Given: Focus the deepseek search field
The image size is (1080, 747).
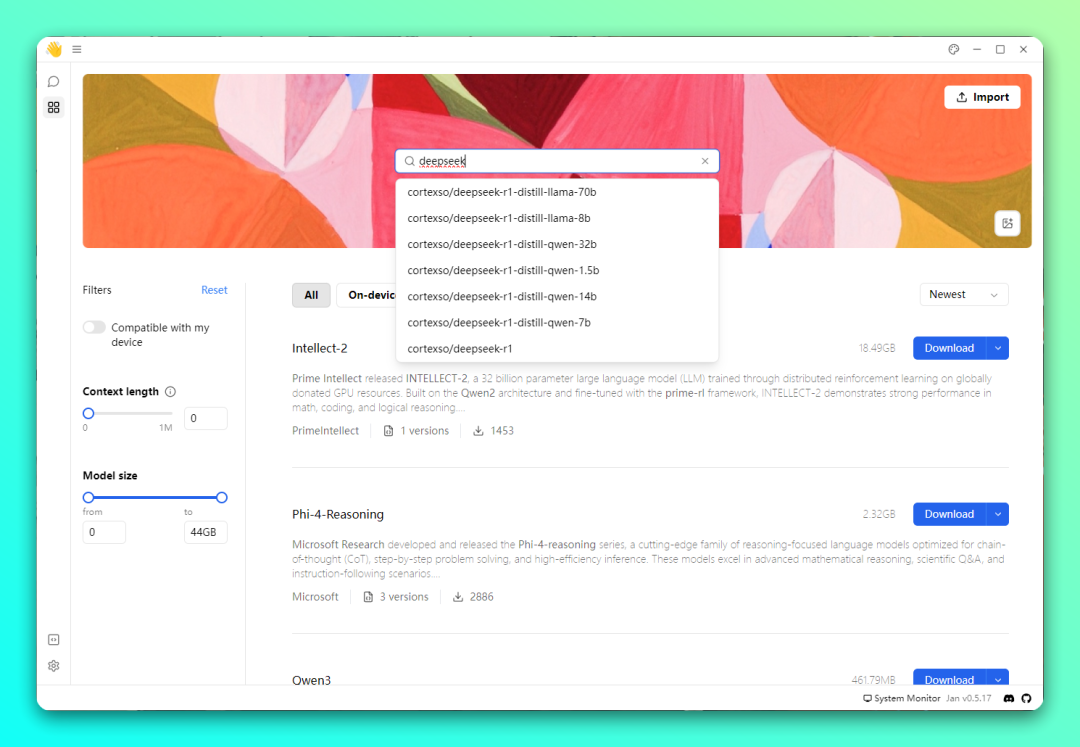Looking at the screenshot, I should coord(557,161).
